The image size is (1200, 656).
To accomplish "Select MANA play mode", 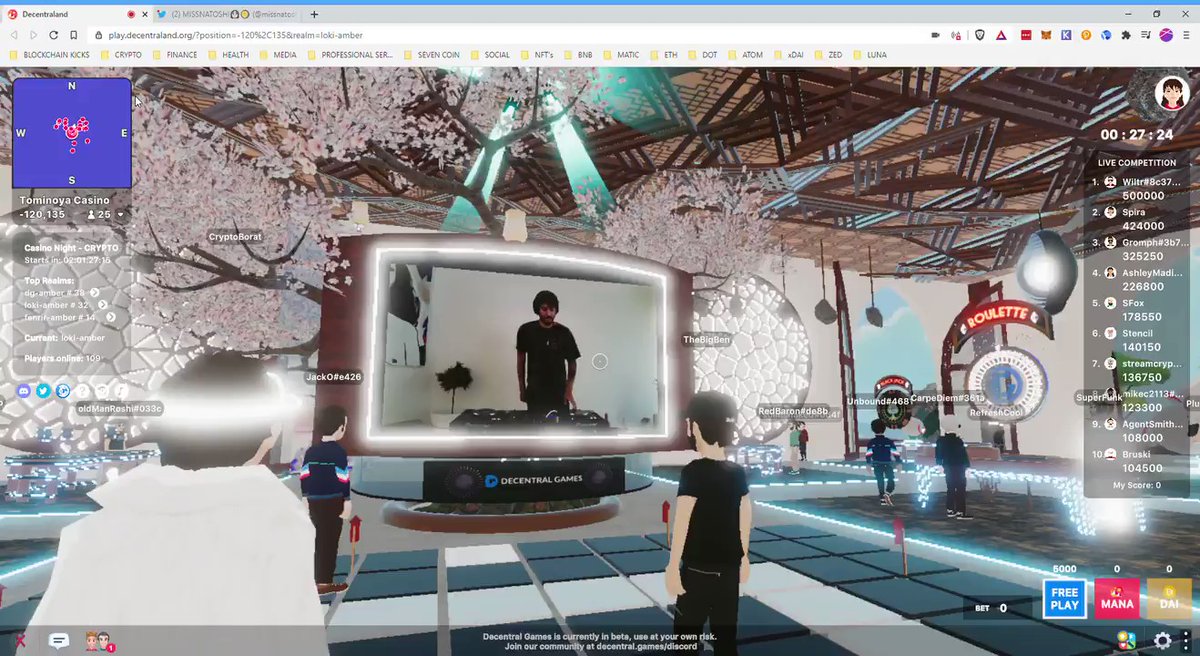I will coord(1117,599).
